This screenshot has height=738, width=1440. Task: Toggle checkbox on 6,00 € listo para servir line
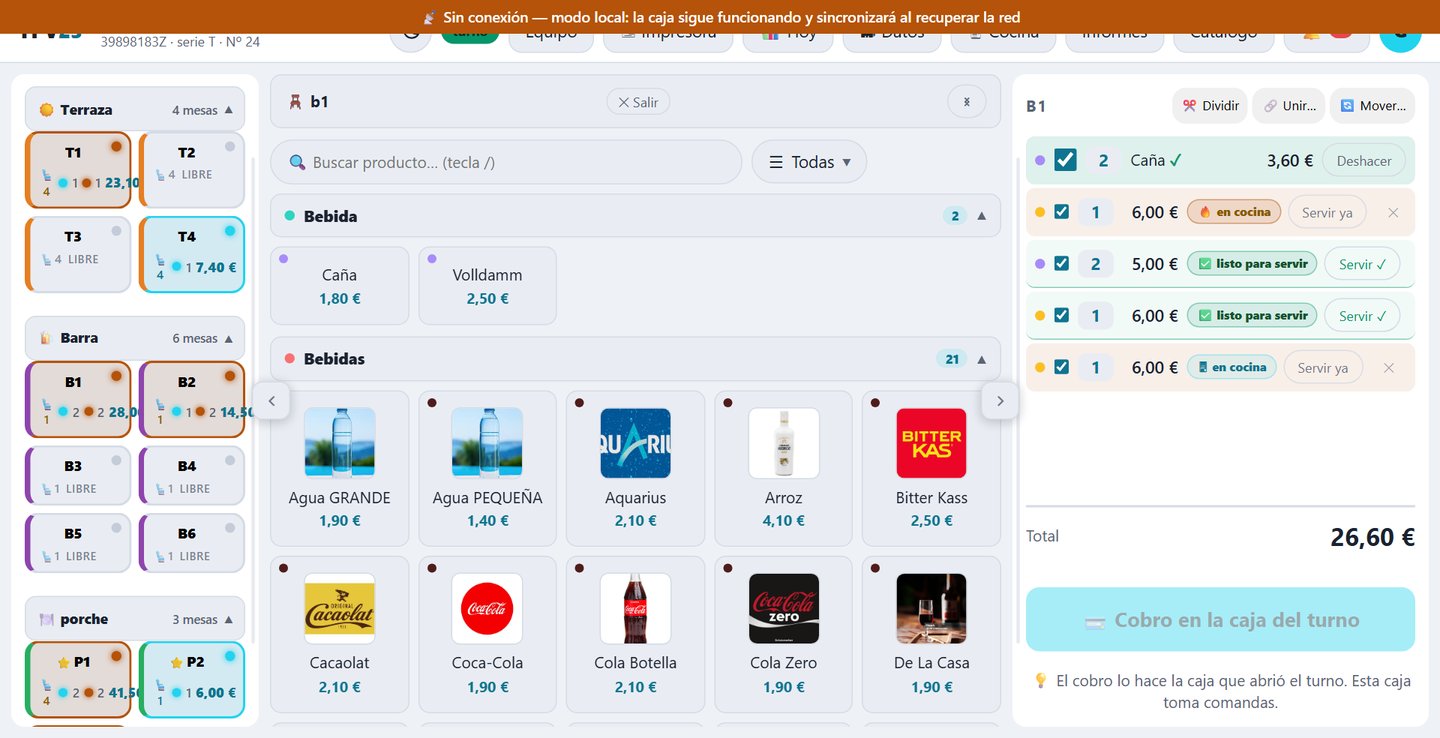click(x=1062, y=315)
